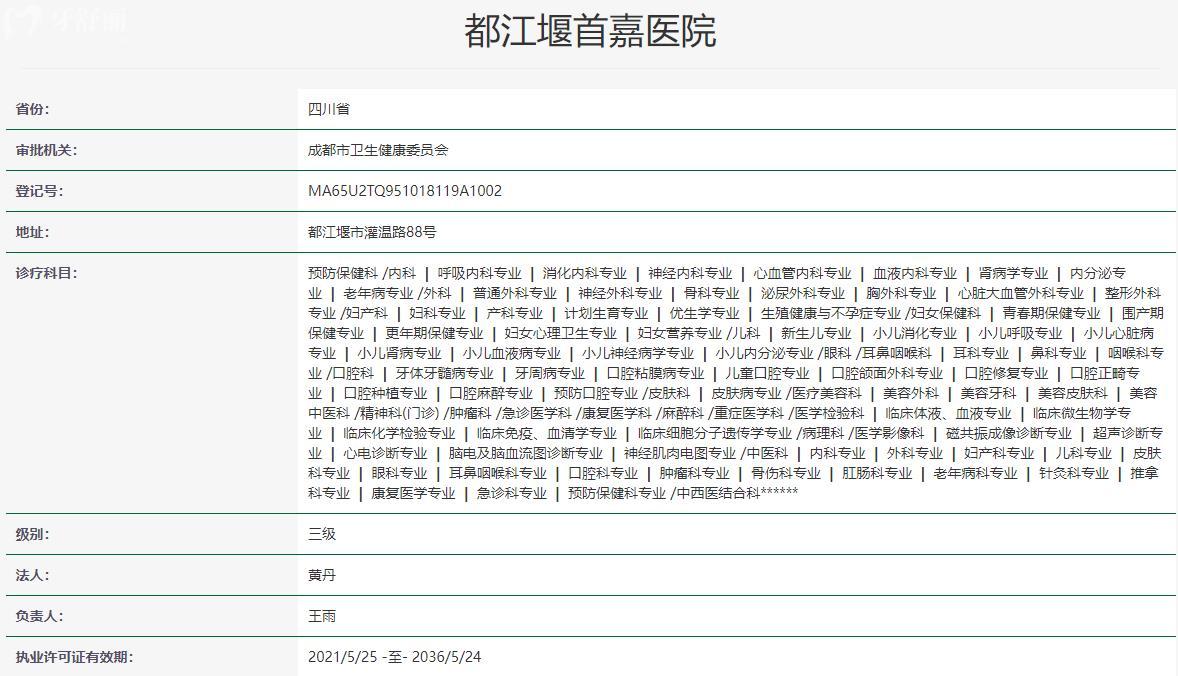Click 针灸科专业 in the department list
The height and width of the screenshot is (676, 1178).
coord(1074,473)
